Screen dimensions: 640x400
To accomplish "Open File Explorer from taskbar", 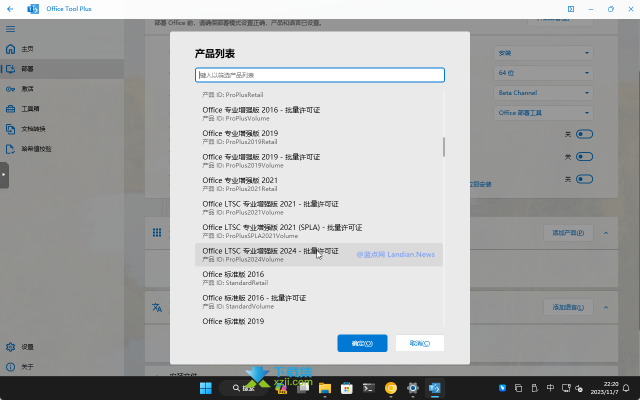I will pos(325,388).
